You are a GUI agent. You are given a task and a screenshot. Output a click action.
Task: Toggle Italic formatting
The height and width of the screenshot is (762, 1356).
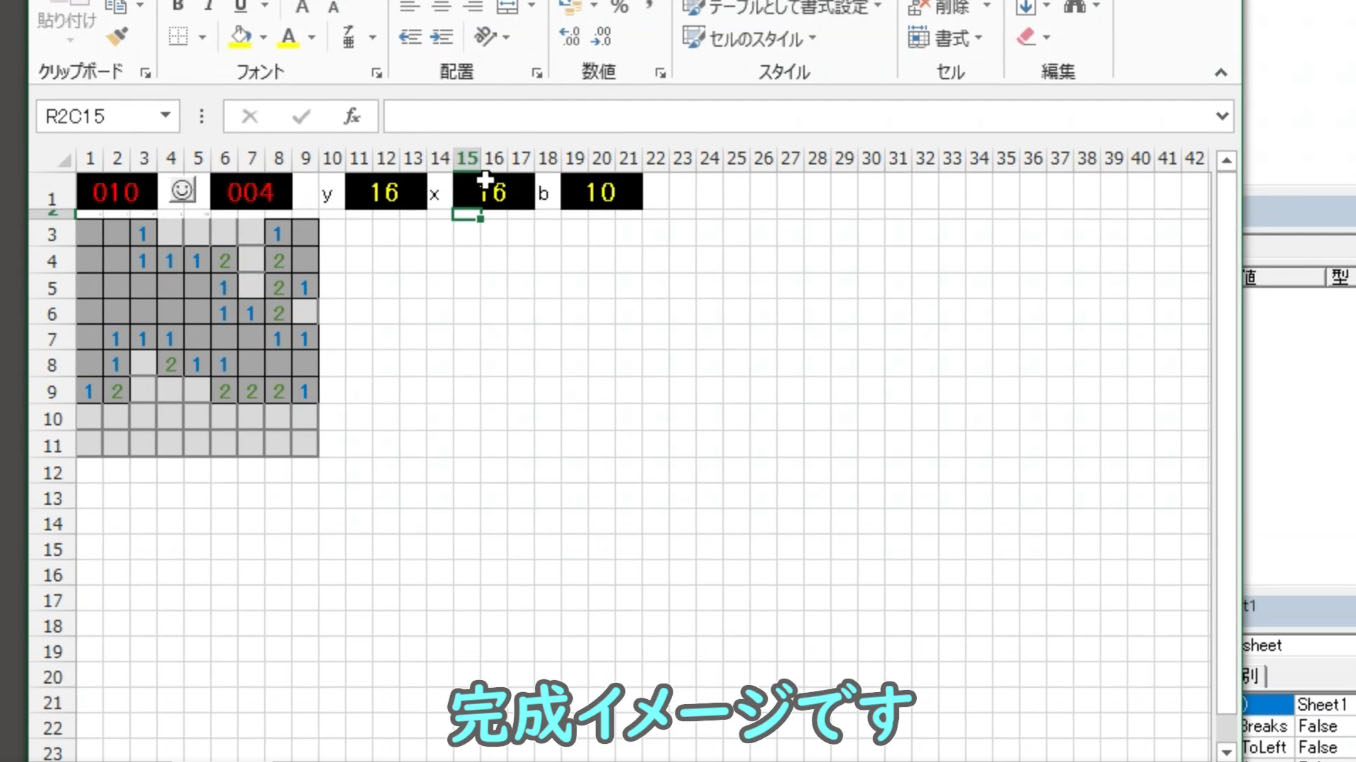click(208, 6)
